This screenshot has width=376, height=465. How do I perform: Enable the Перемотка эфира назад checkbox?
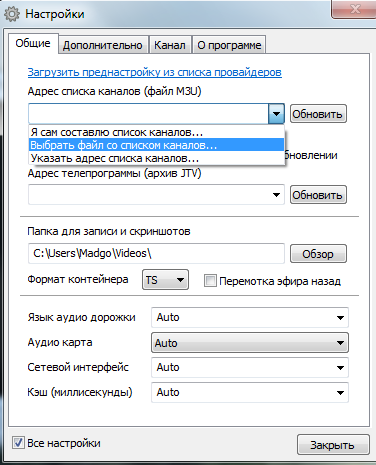tap(210, 281)
